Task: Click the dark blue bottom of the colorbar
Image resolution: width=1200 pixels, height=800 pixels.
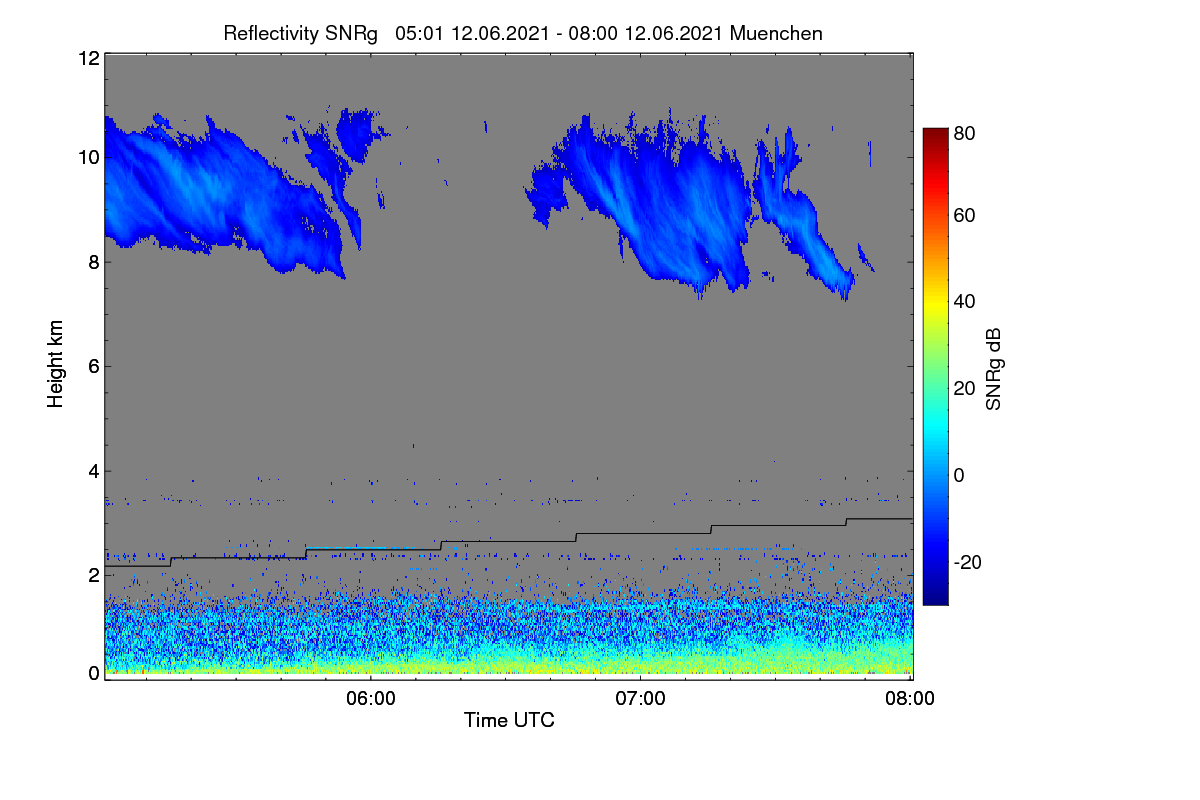Action: [x=934, y=596]
